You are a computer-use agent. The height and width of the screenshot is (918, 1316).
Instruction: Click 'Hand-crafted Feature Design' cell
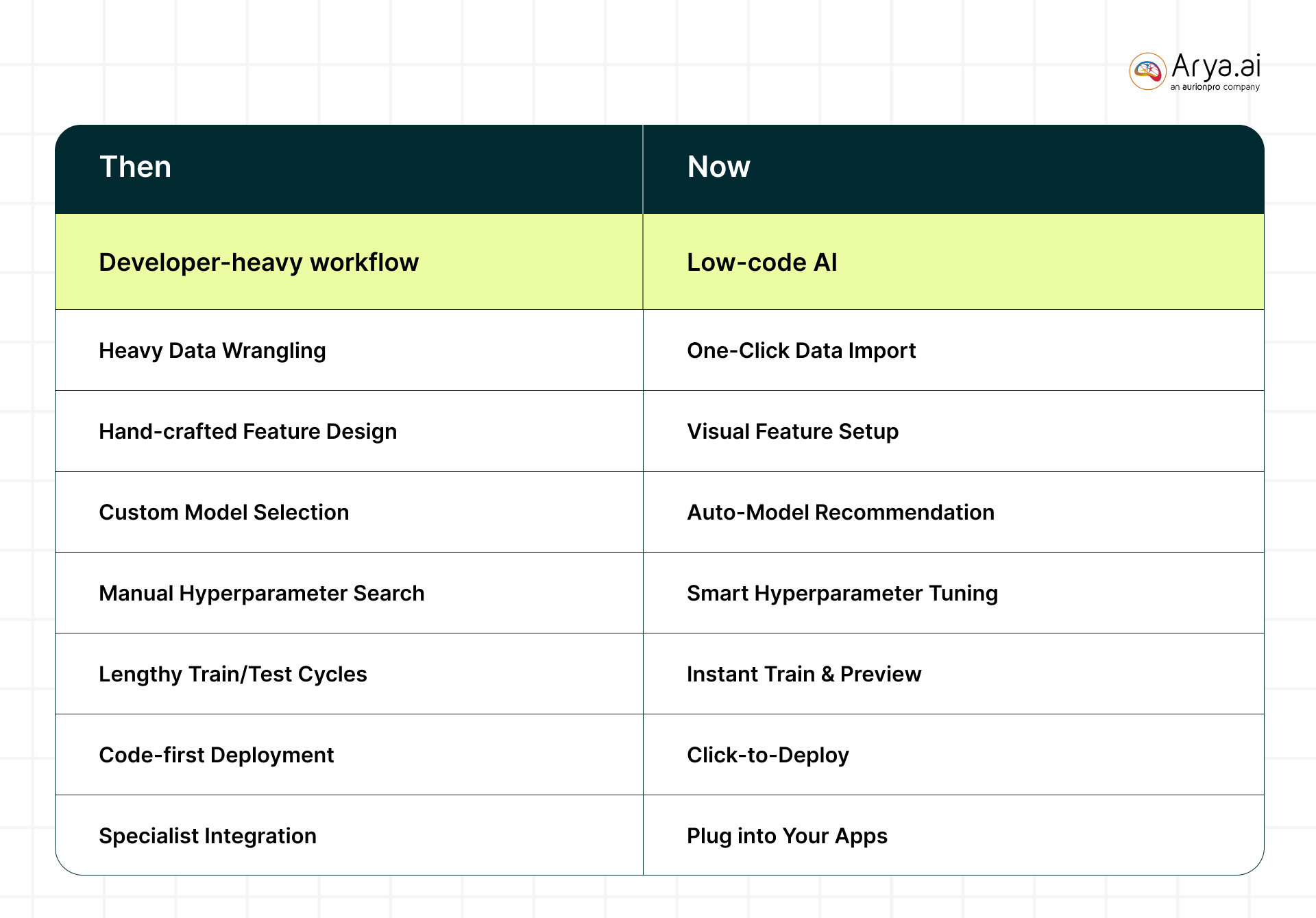click(x=349, y=431)
